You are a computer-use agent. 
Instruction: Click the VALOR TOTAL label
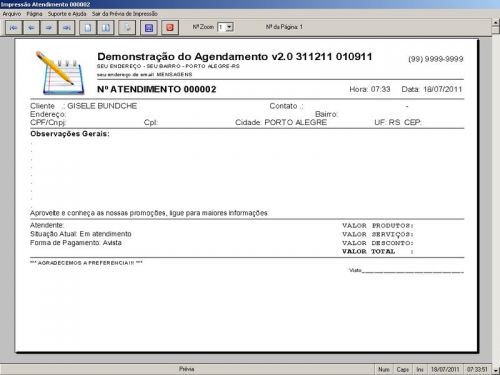click(378, 252)
